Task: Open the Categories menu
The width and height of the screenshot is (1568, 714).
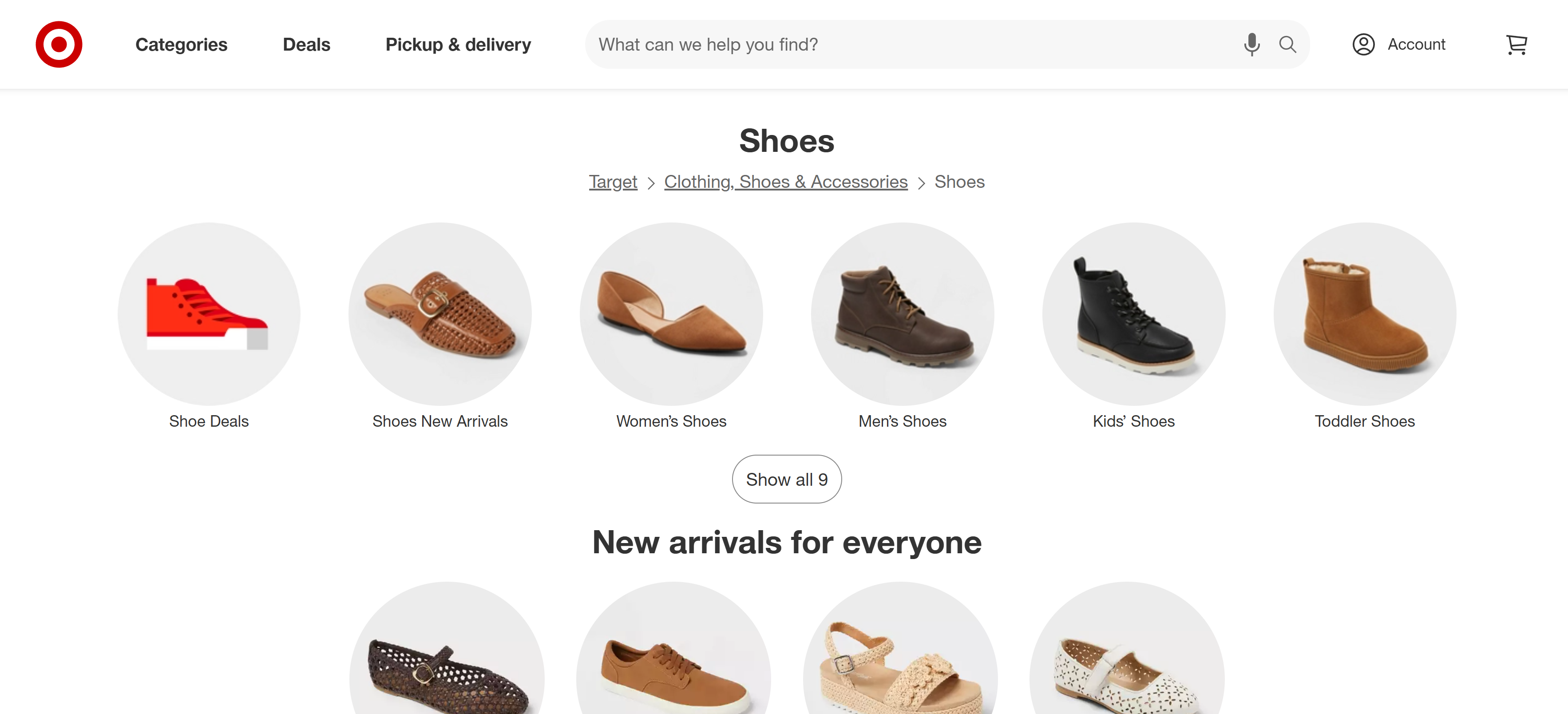Action: click(x=181, y=44)
